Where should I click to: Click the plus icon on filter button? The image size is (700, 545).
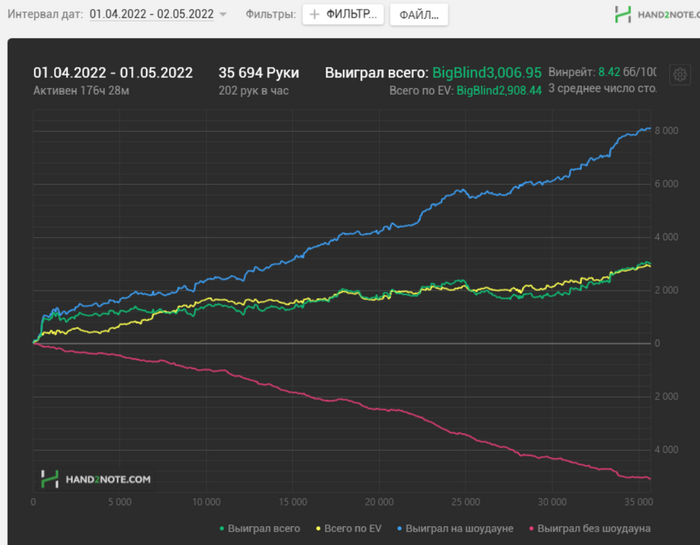[x=314, y=15]
